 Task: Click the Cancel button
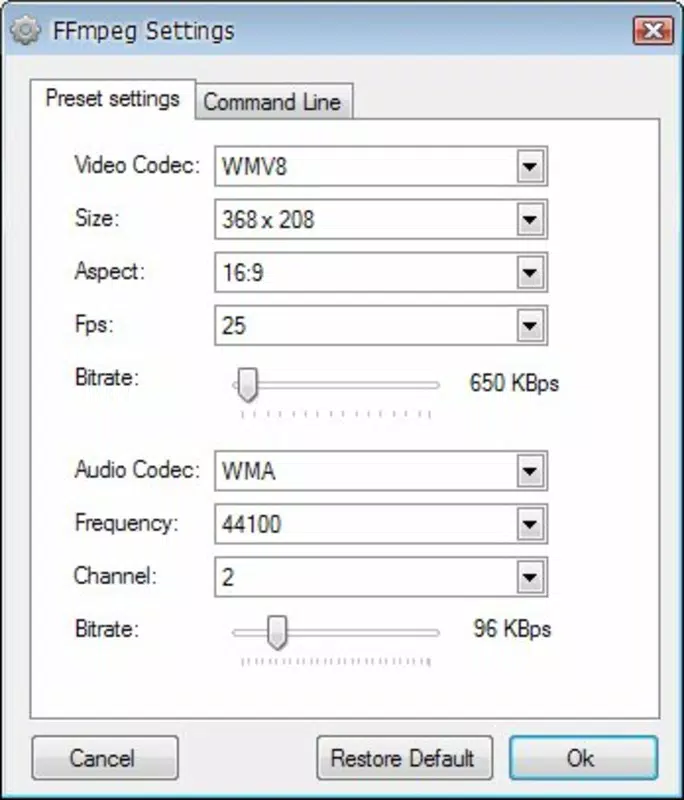click(x=105, y=758)
